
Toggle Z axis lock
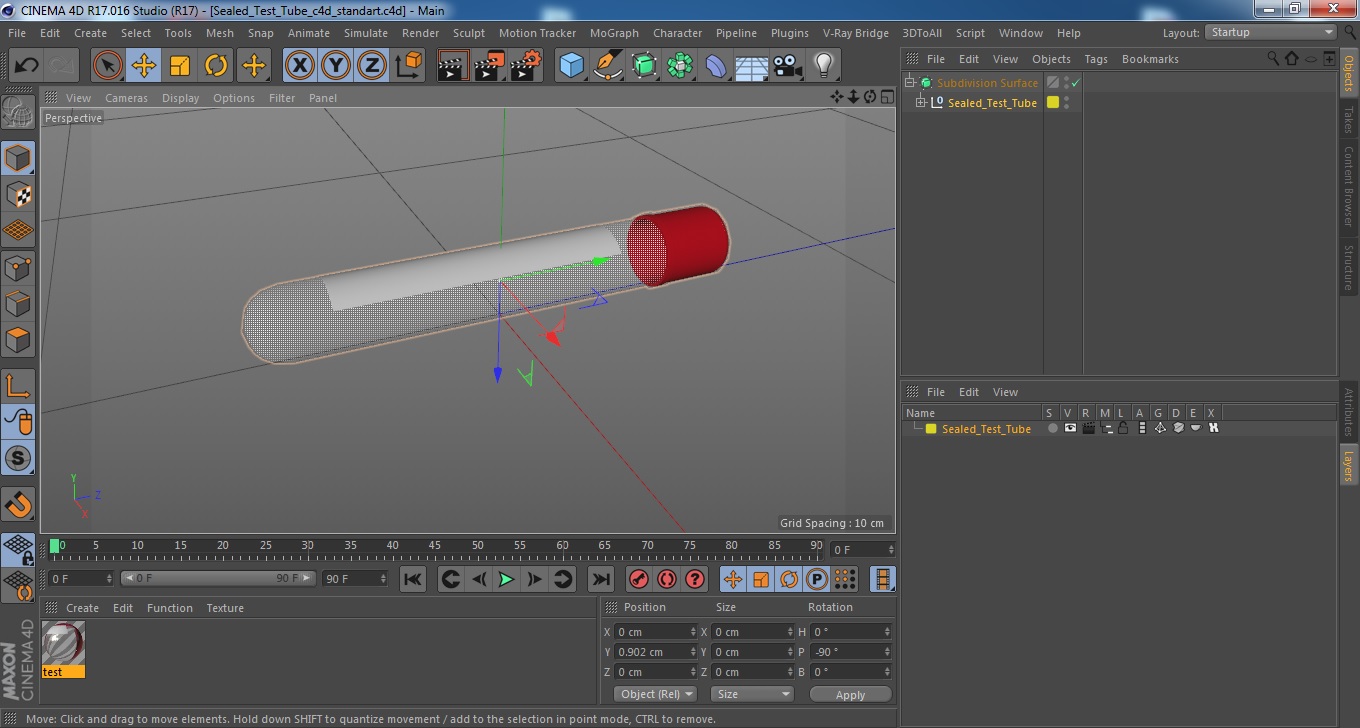371,66
